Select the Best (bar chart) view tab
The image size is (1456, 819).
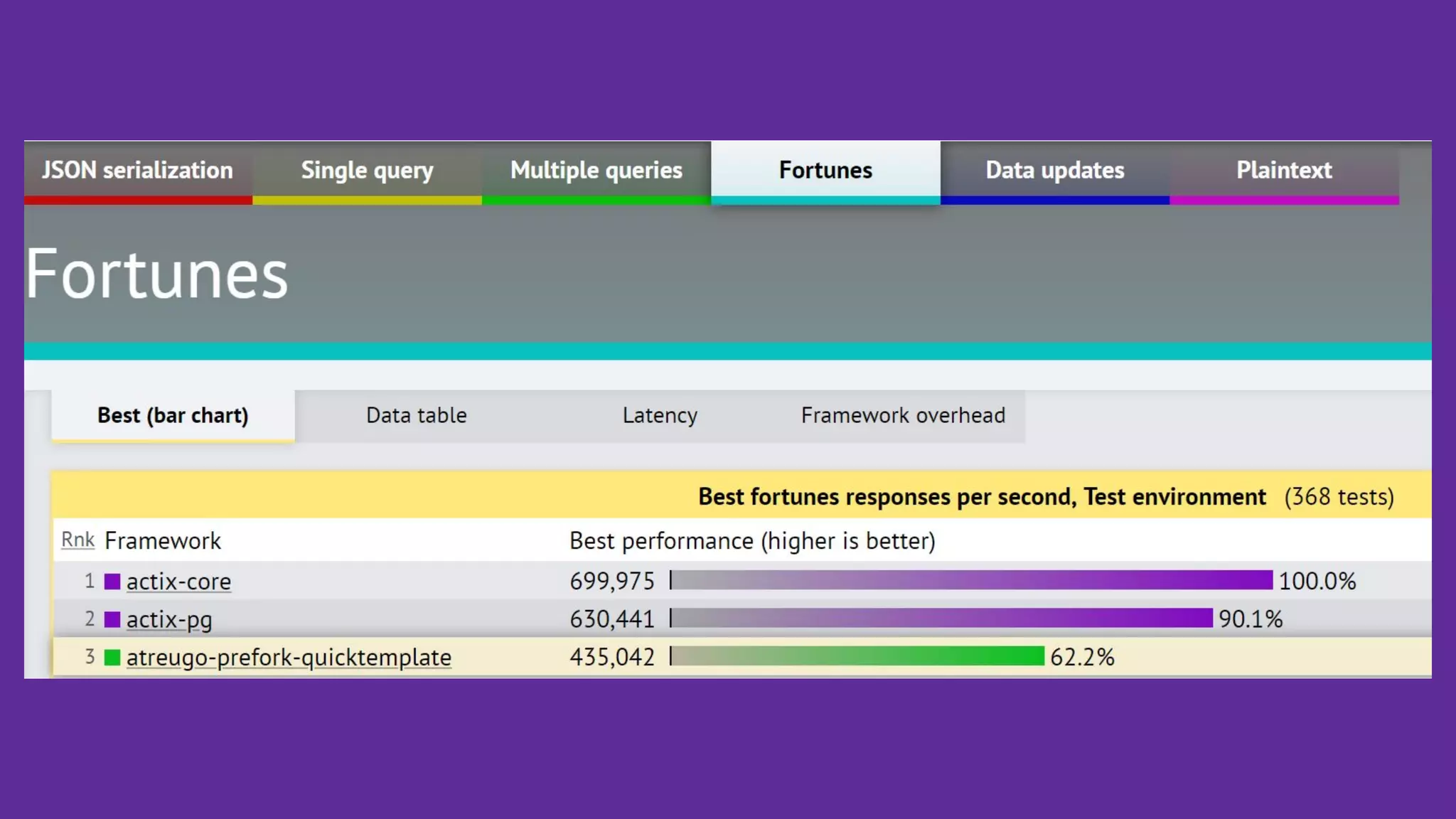click(173, 415)
